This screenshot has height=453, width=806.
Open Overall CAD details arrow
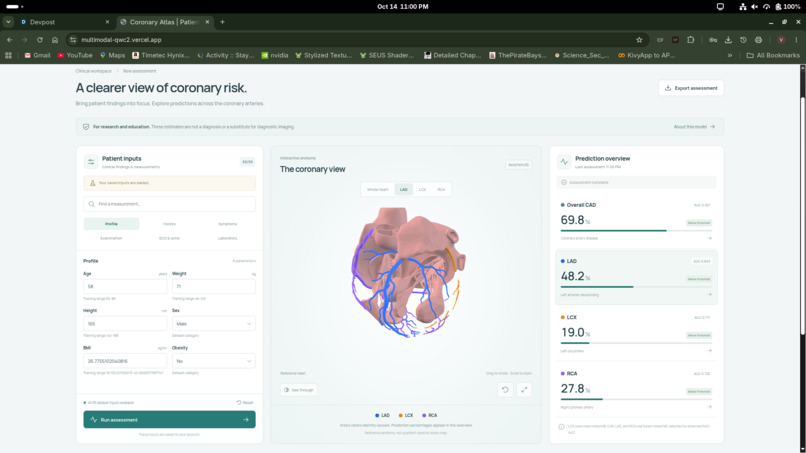[x=709, y=238]
